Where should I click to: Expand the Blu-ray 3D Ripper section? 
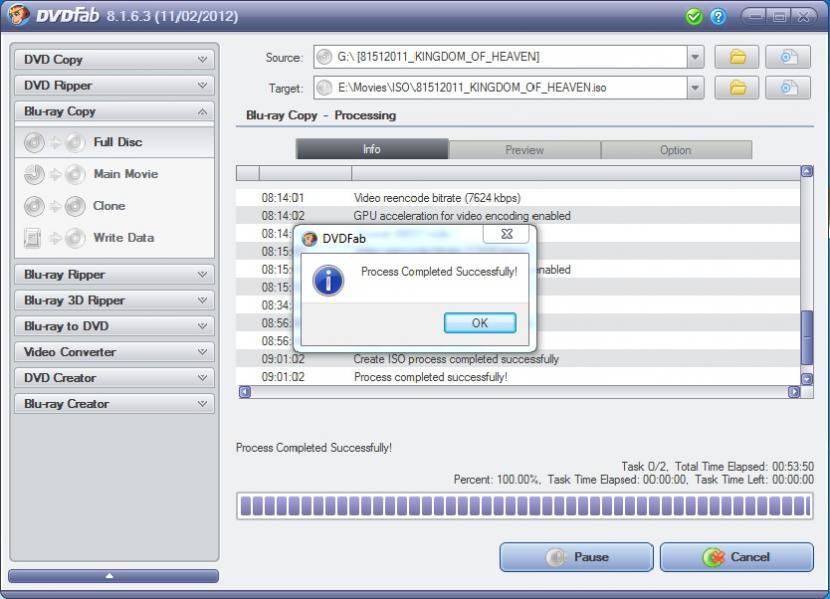114,301
